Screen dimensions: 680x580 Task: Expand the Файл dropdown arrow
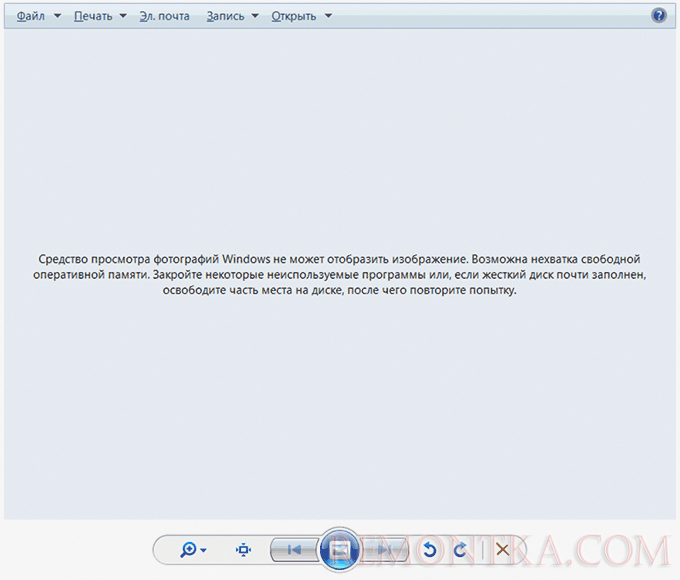click(x=57, y=16)
